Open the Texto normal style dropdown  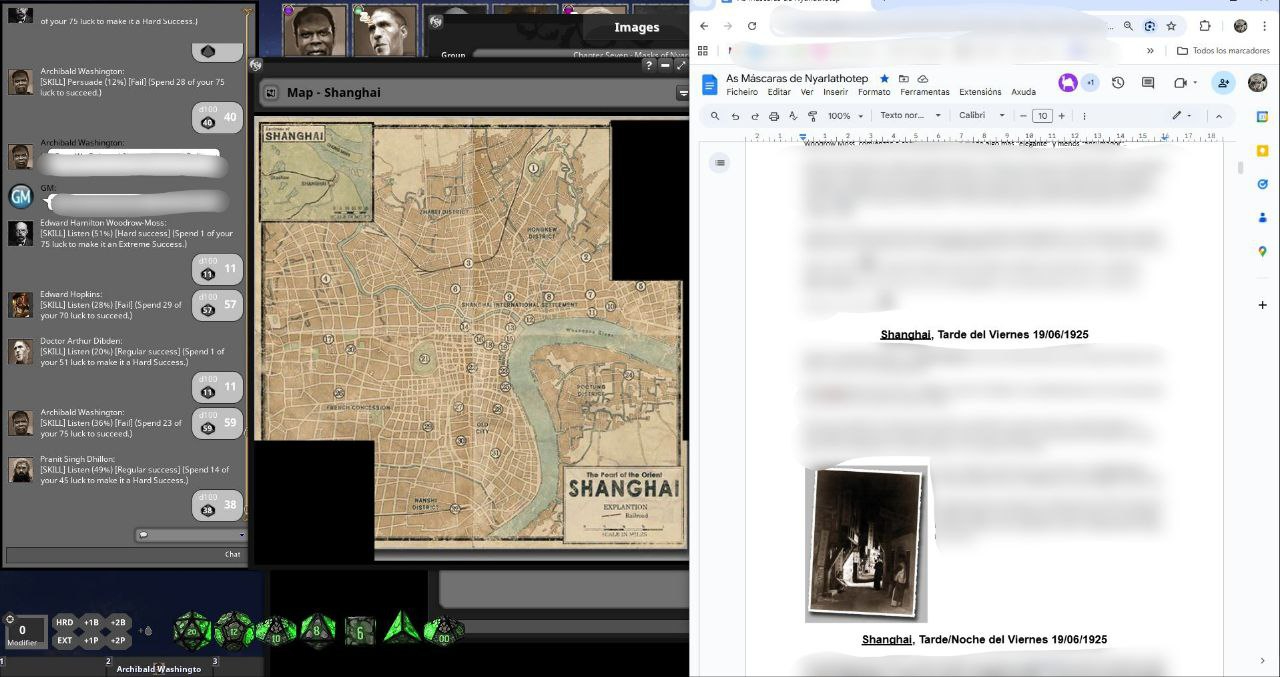pos(910,116)
